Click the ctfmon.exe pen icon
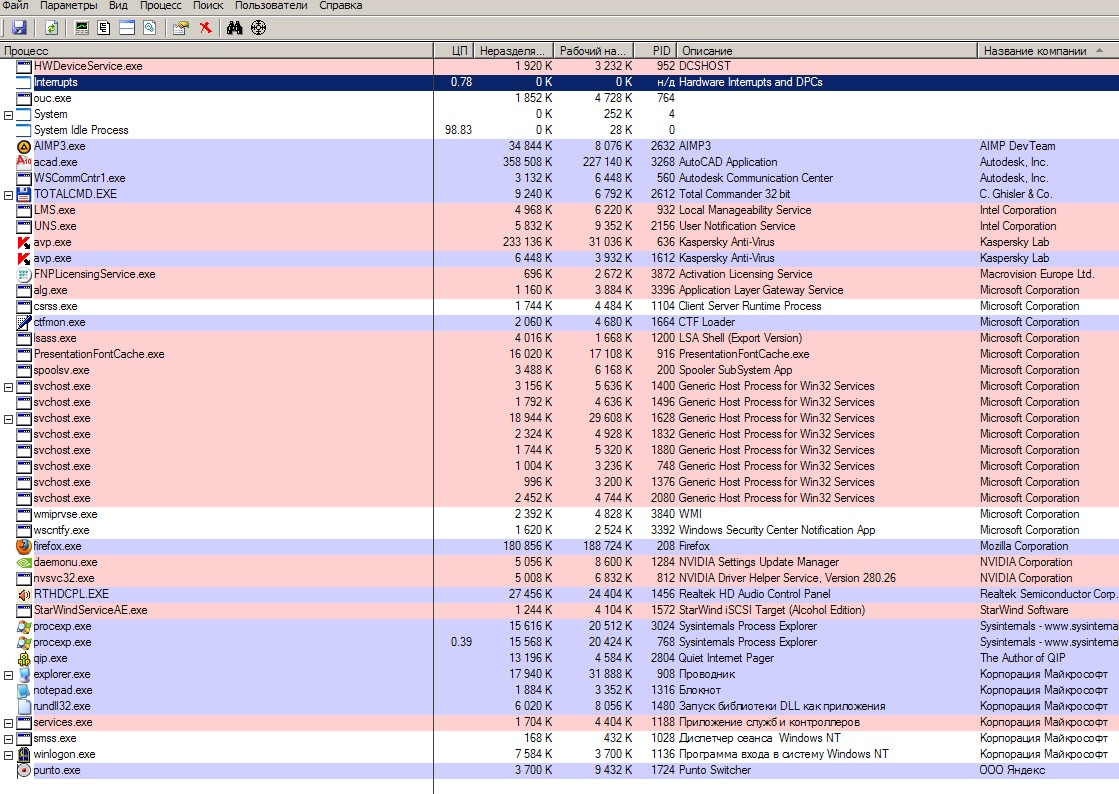The image size is (1119, 794). [24, 322]
